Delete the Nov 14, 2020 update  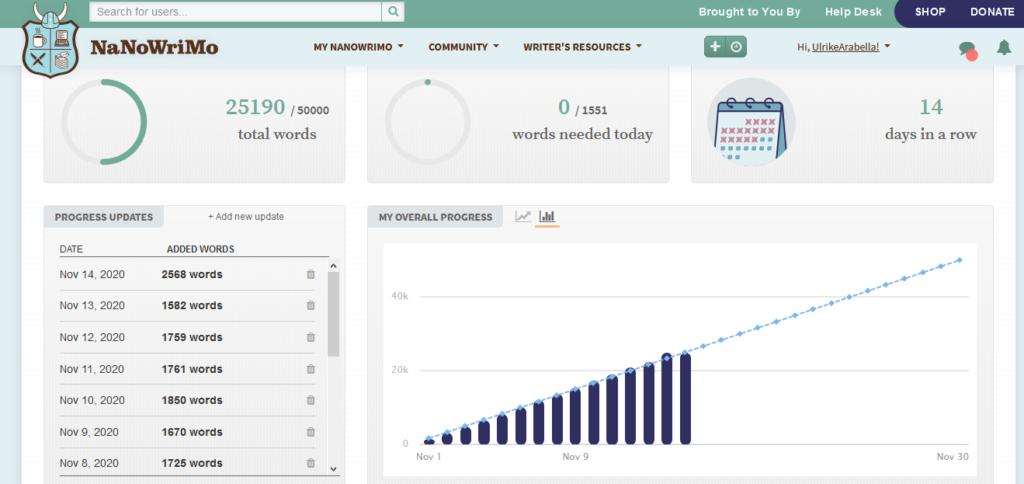point(311,274)
